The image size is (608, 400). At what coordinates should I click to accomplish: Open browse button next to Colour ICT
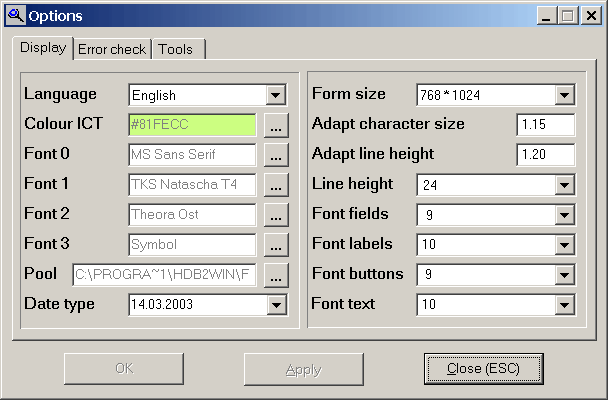[x=277, y=125]
